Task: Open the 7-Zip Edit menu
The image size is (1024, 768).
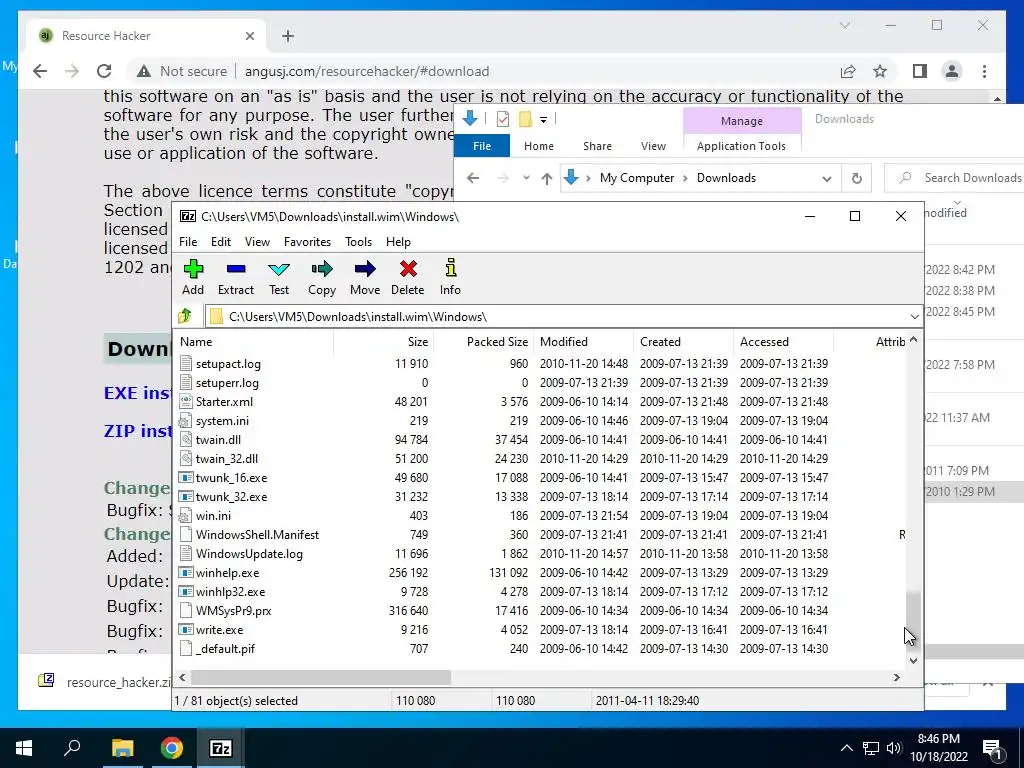Action: 221,242
